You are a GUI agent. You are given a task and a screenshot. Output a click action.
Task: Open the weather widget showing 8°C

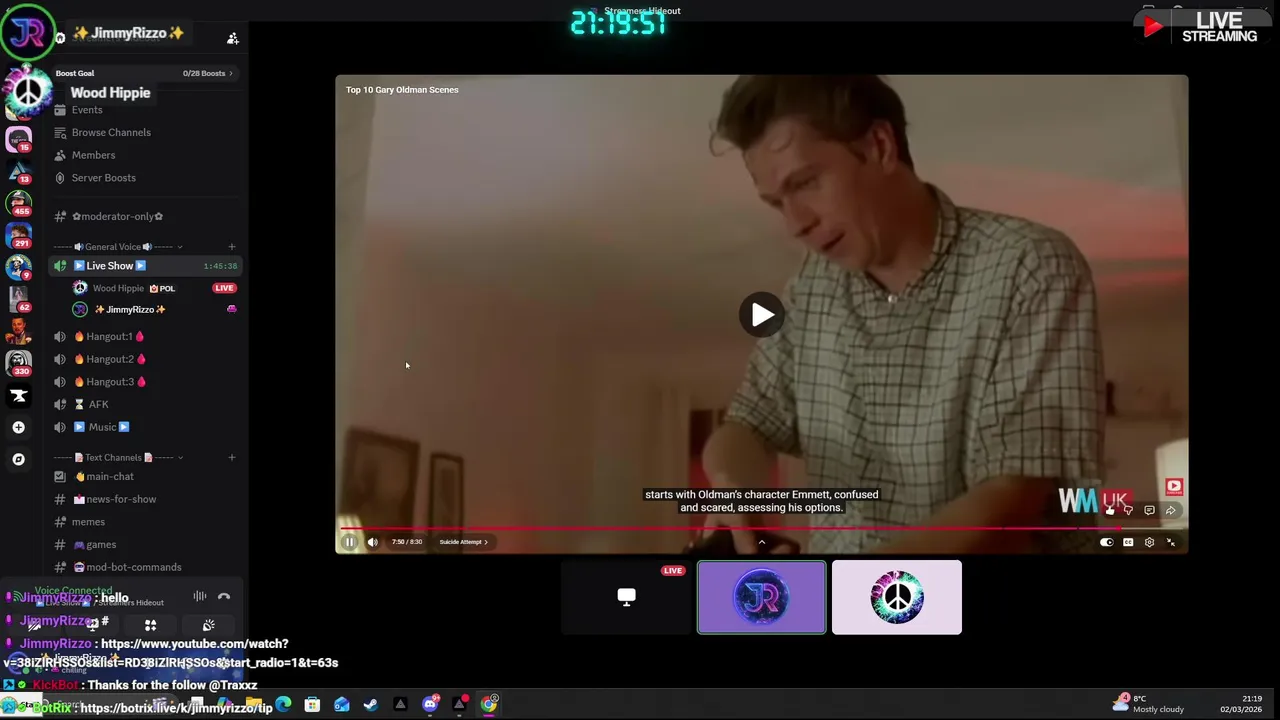click(1149, 704)
